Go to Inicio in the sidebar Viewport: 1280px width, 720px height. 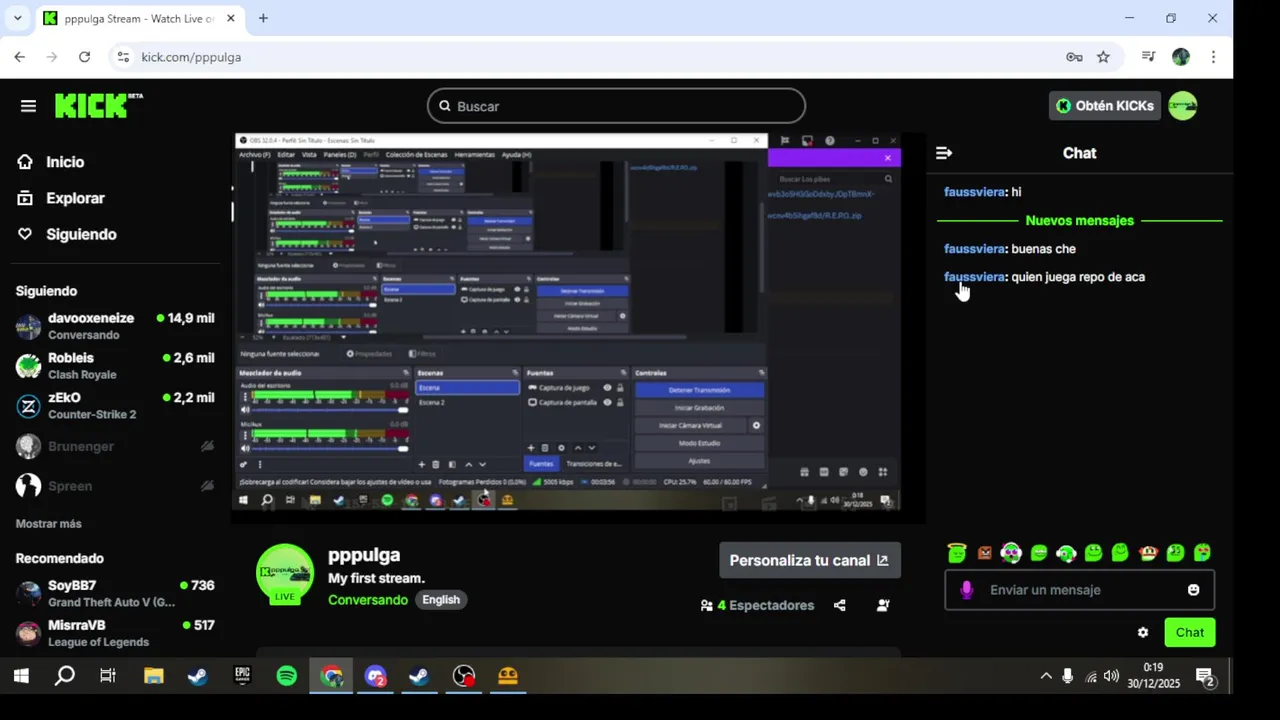[x=51, y=162]
